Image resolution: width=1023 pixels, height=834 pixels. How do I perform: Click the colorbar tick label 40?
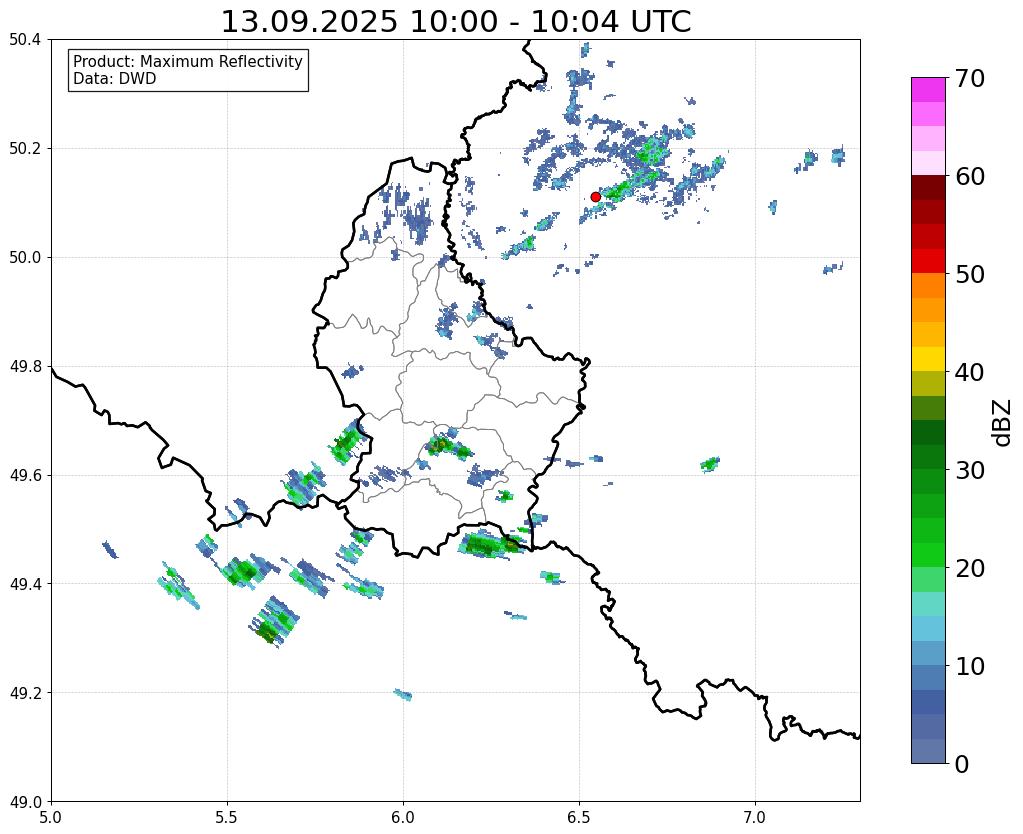pyautogui.click(x=969, y=372)
